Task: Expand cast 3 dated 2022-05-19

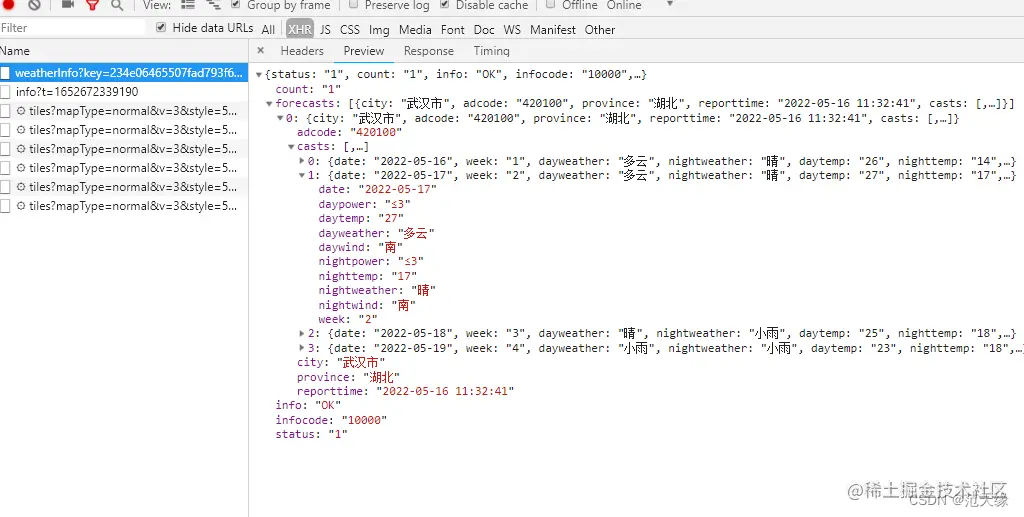Action: pyautogui.click(x=302, y=347)
